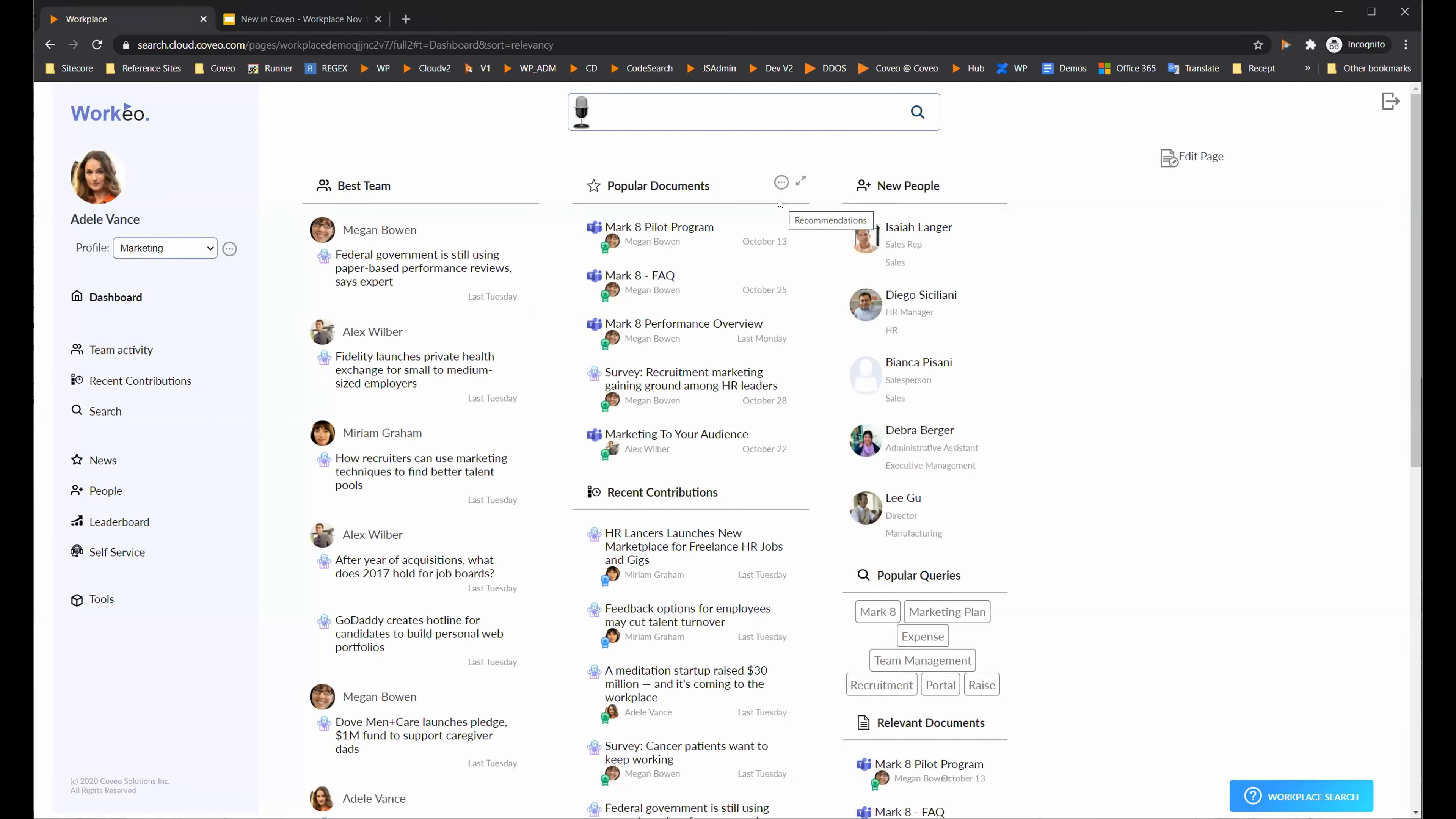This screenshot has height=819, width=1456.
Task: Go to Leaderboard in sidebar
Action: coord(119,522)
